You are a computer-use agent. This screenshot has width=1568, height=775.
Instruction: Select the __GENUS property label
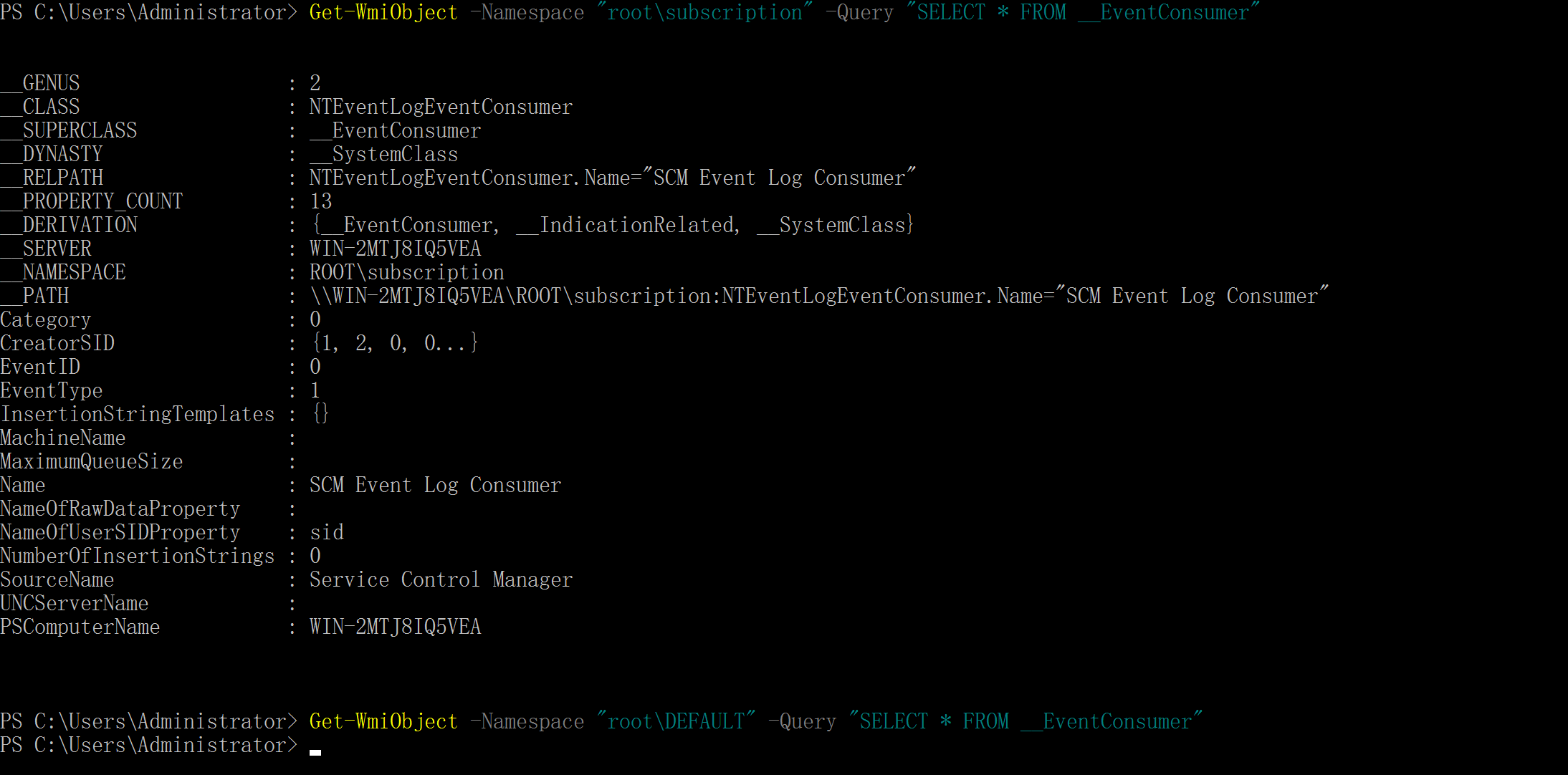[x=40, y=83]
